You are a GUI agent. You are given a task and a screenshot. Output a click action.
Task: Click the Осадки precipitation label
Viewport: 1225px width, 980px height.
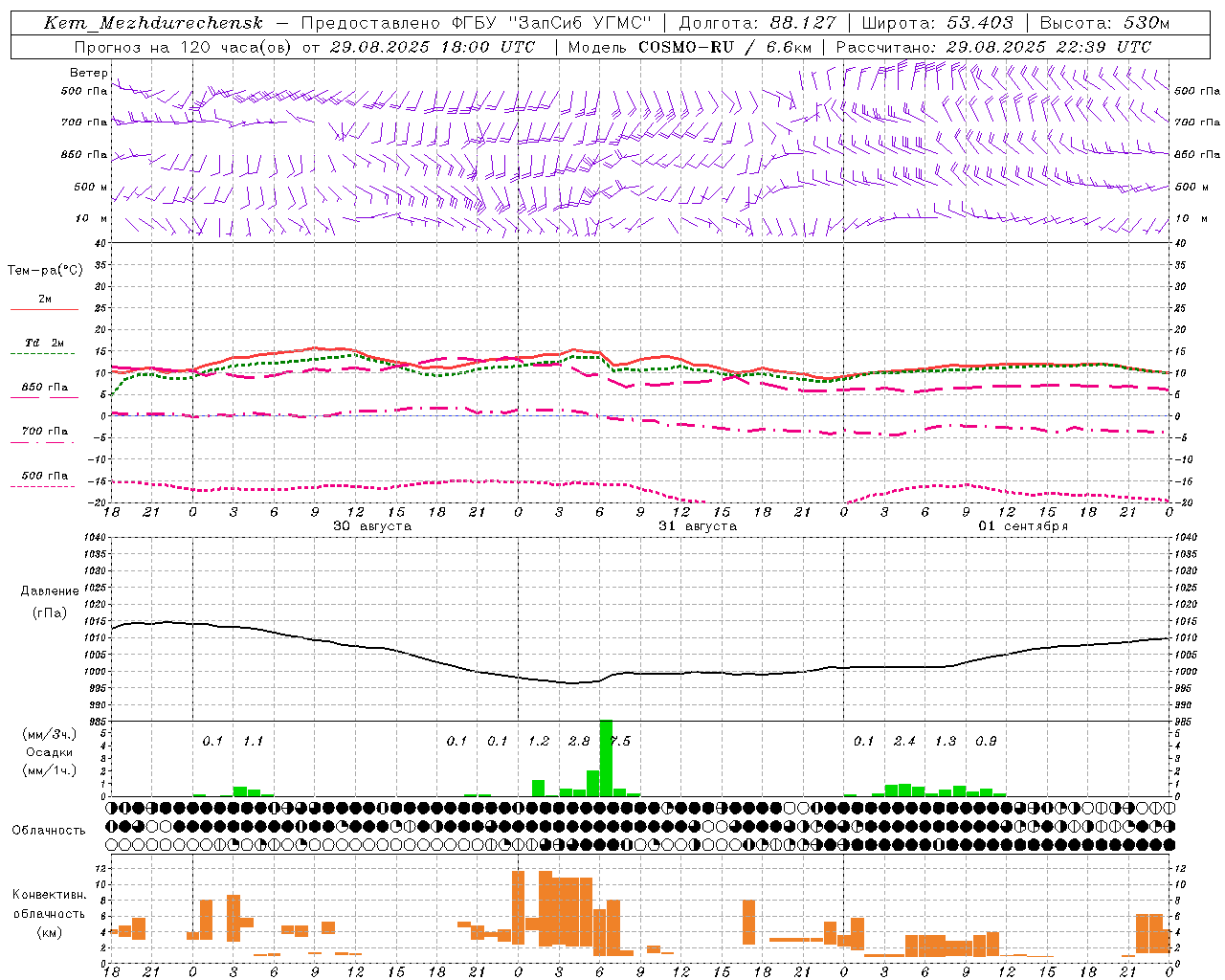tap(50, 752)
